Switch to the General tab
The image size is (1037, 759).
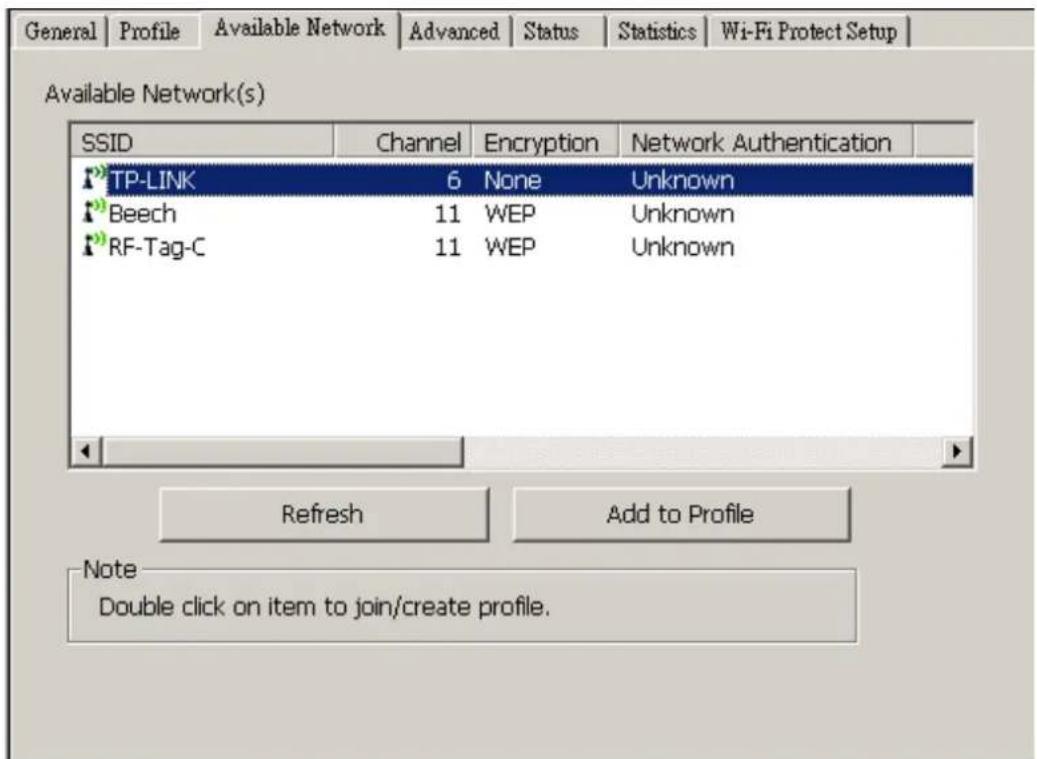60,31
